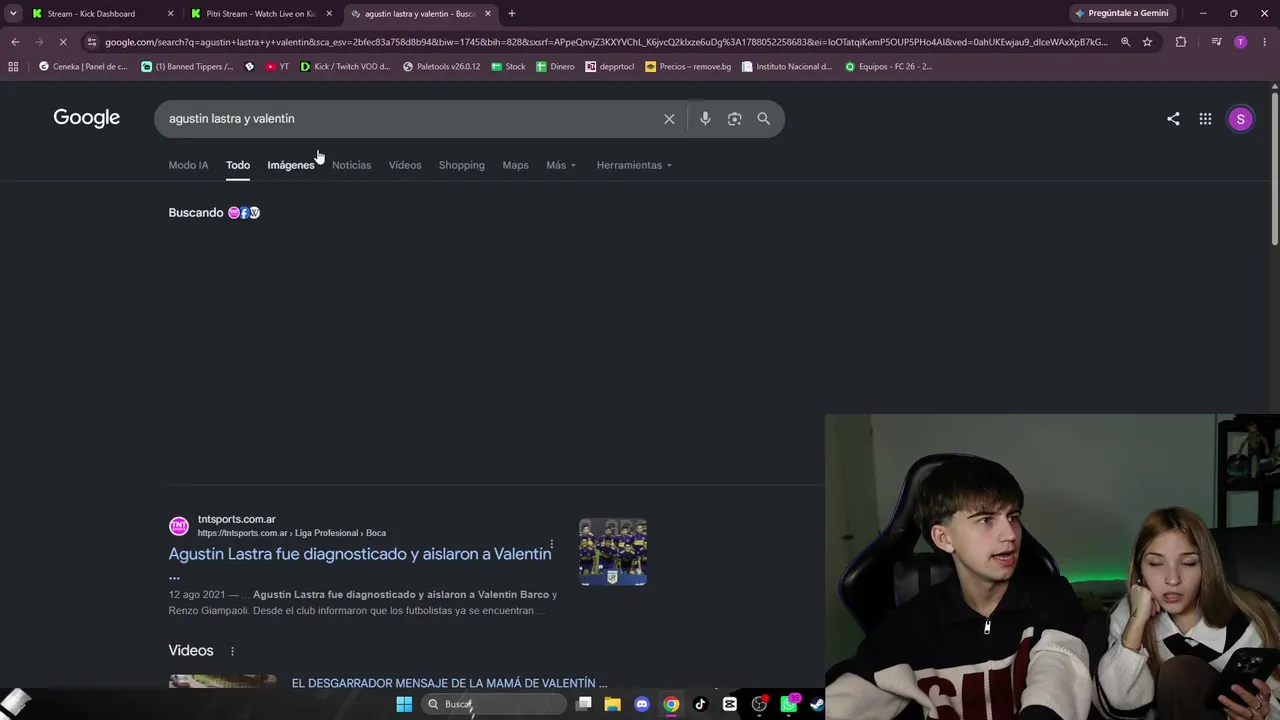
Task: Bookmark this page with the star
Action: [x=1147, y=42]
